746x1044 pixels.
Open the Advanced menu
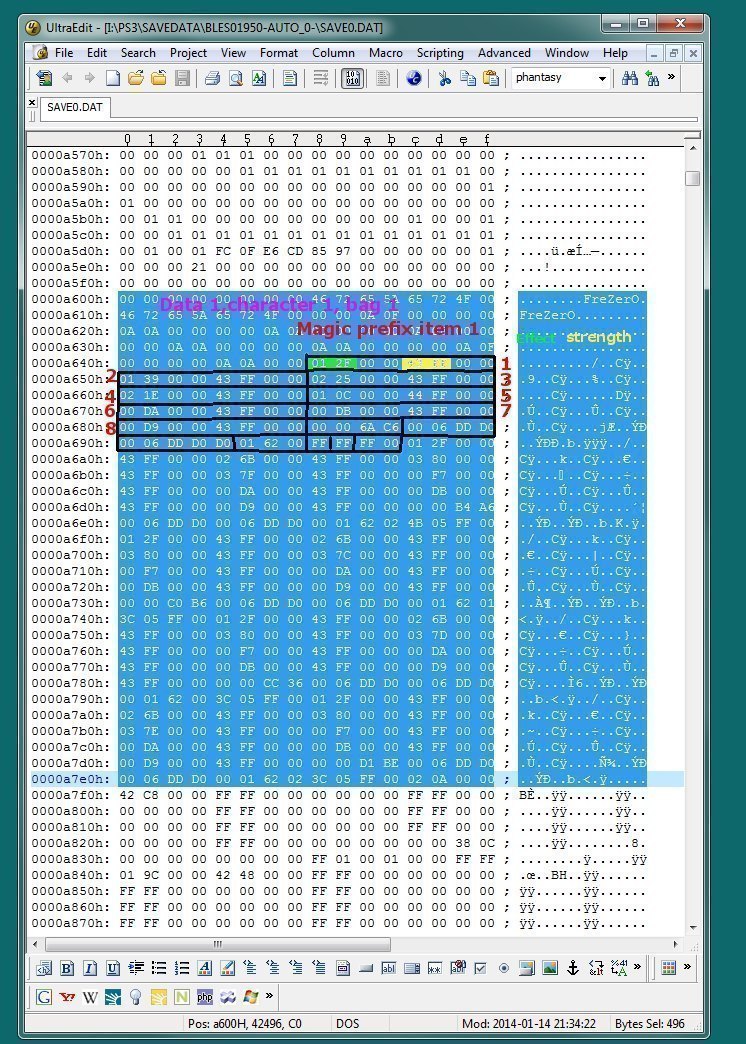coord(504,53)
